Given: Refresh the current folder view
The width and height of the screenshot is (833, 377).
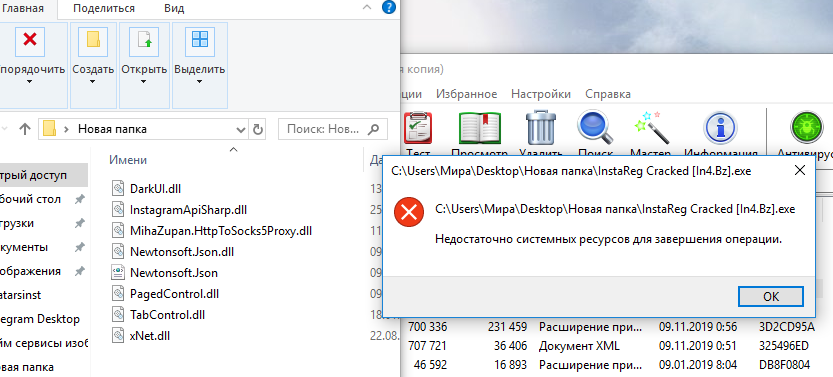Looking at the screenshot, I should tap(257, 129).
